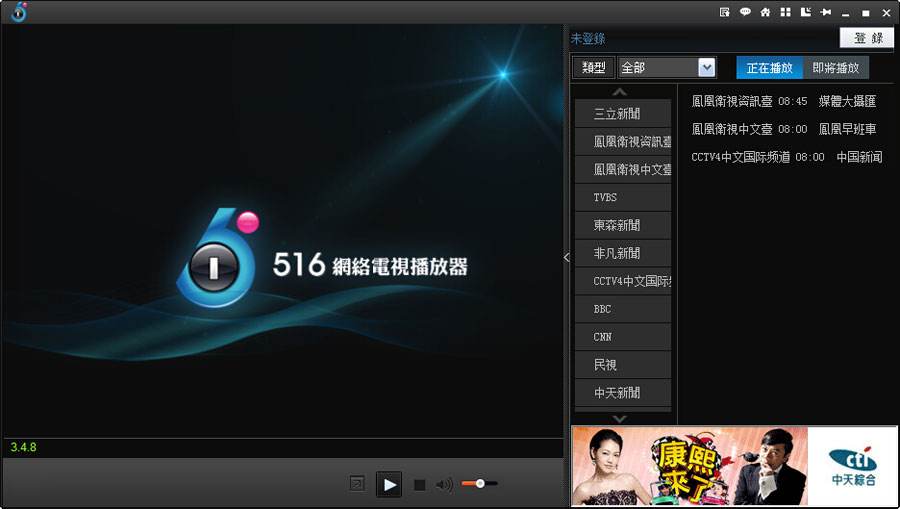Viewport: 900px width, 509px height.
Task: Open the program guide list icon in the title bar
Action: pos(725,12)
